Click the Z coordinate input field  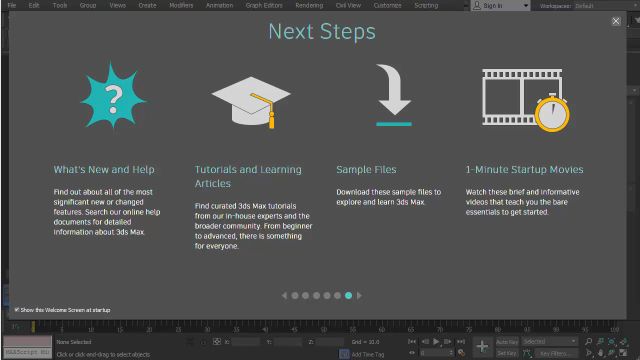pyautogui.click(x=330, y=342)
